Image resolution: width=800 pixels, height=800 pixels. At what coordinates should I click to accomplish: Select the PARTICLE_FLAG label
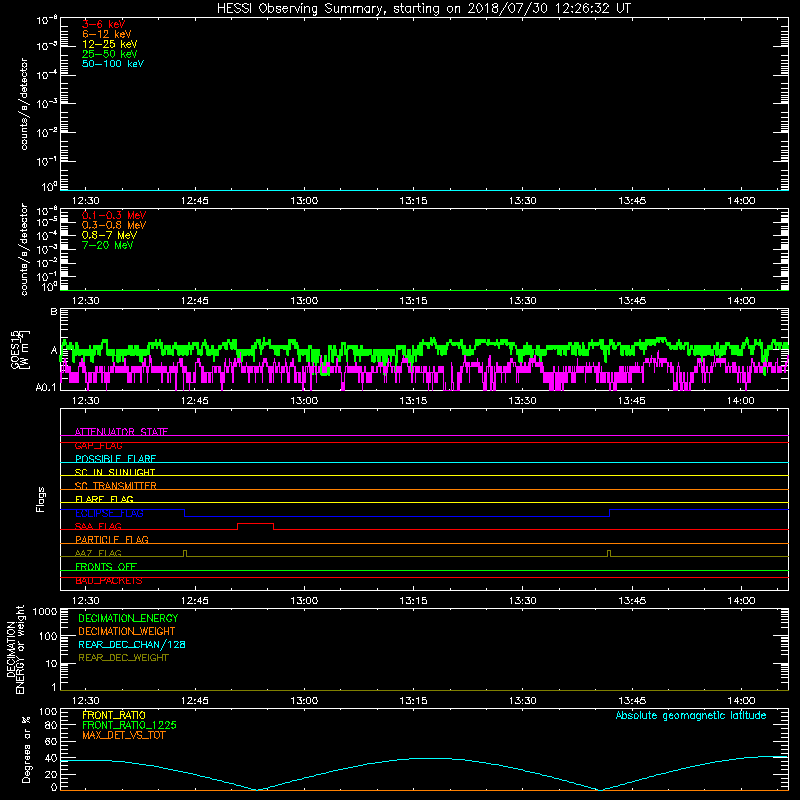point(112,539)
